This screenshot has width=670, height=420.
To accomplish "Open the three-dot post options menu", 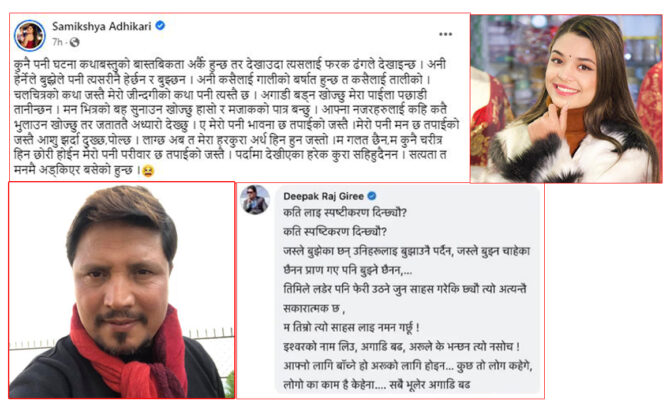I will point(445,34).
